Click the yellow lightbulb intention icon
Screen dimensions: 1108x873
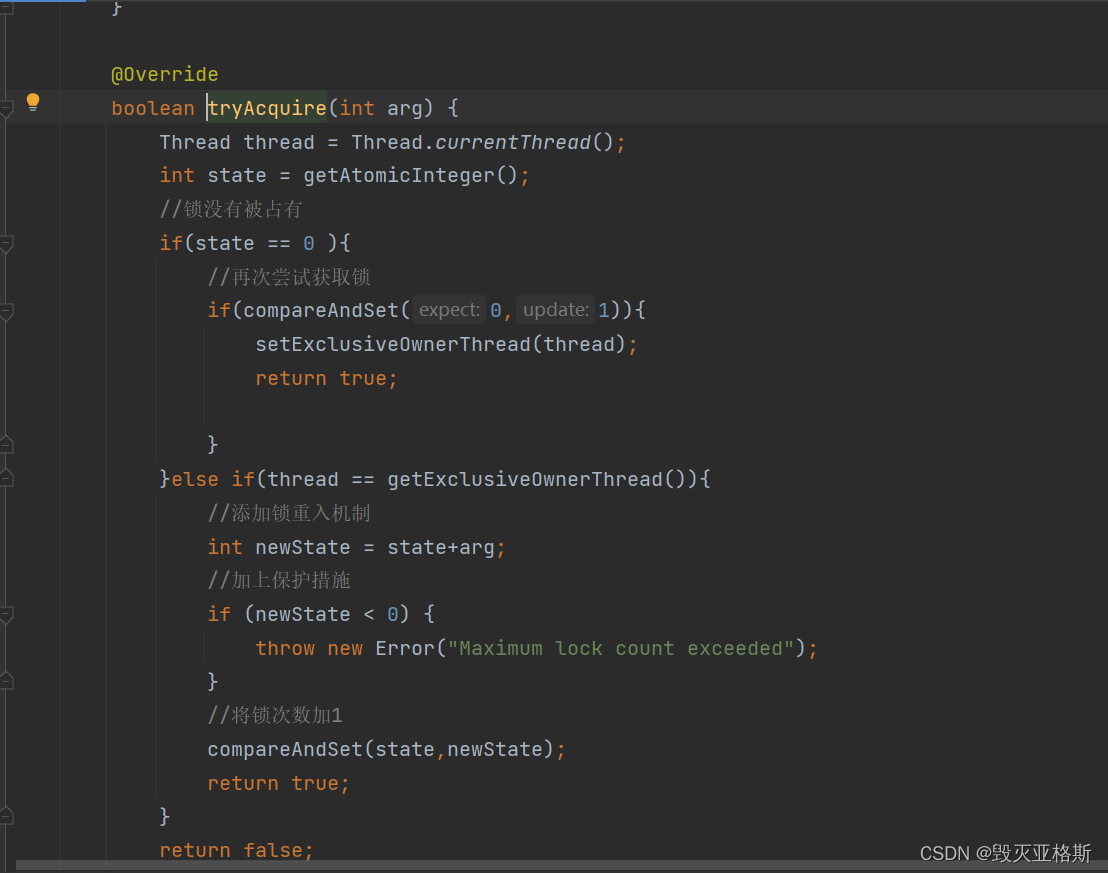click(33, 102)
